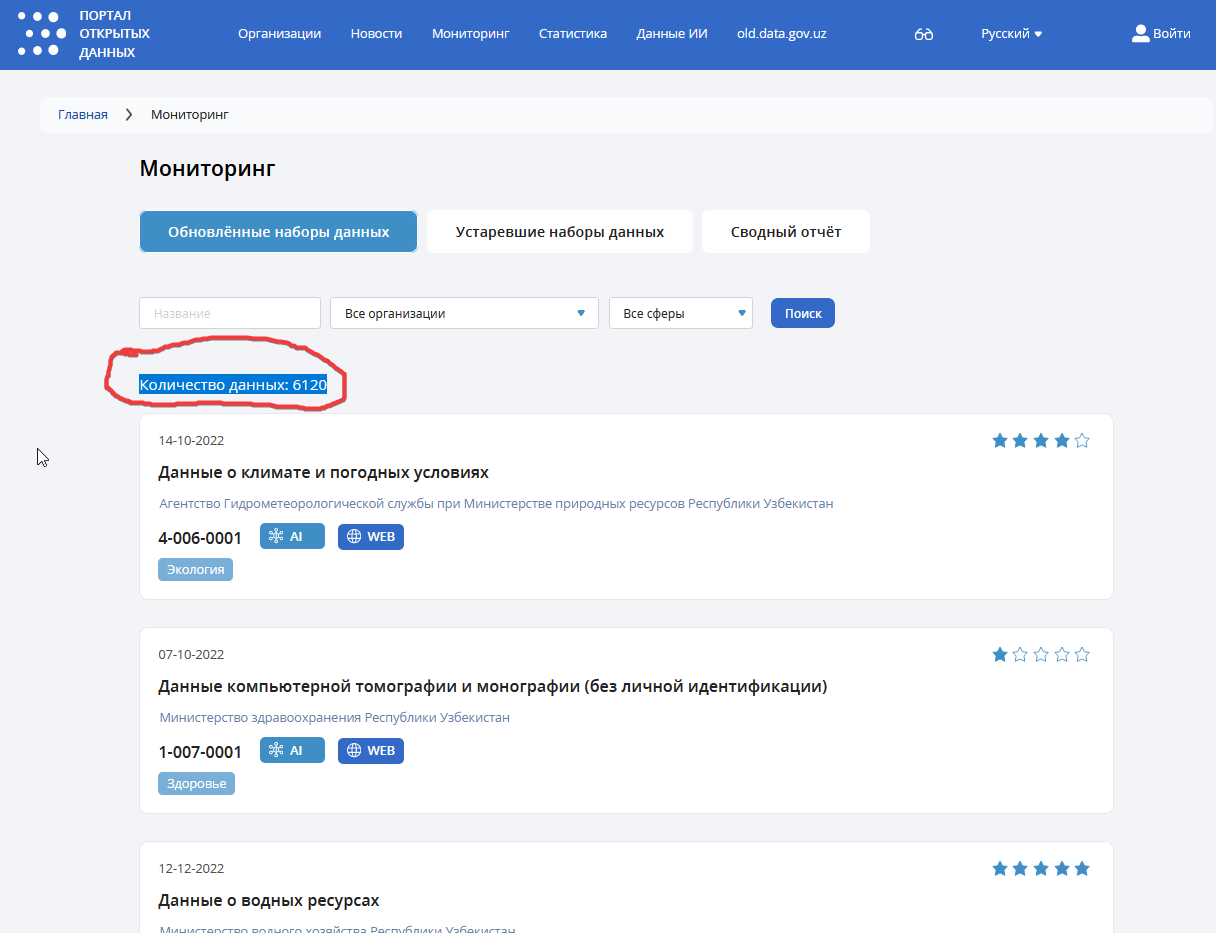Open Мониторинг in top navigation
Image resolution: width=1216 pixels, height=933 pixels.
[471, 34]
